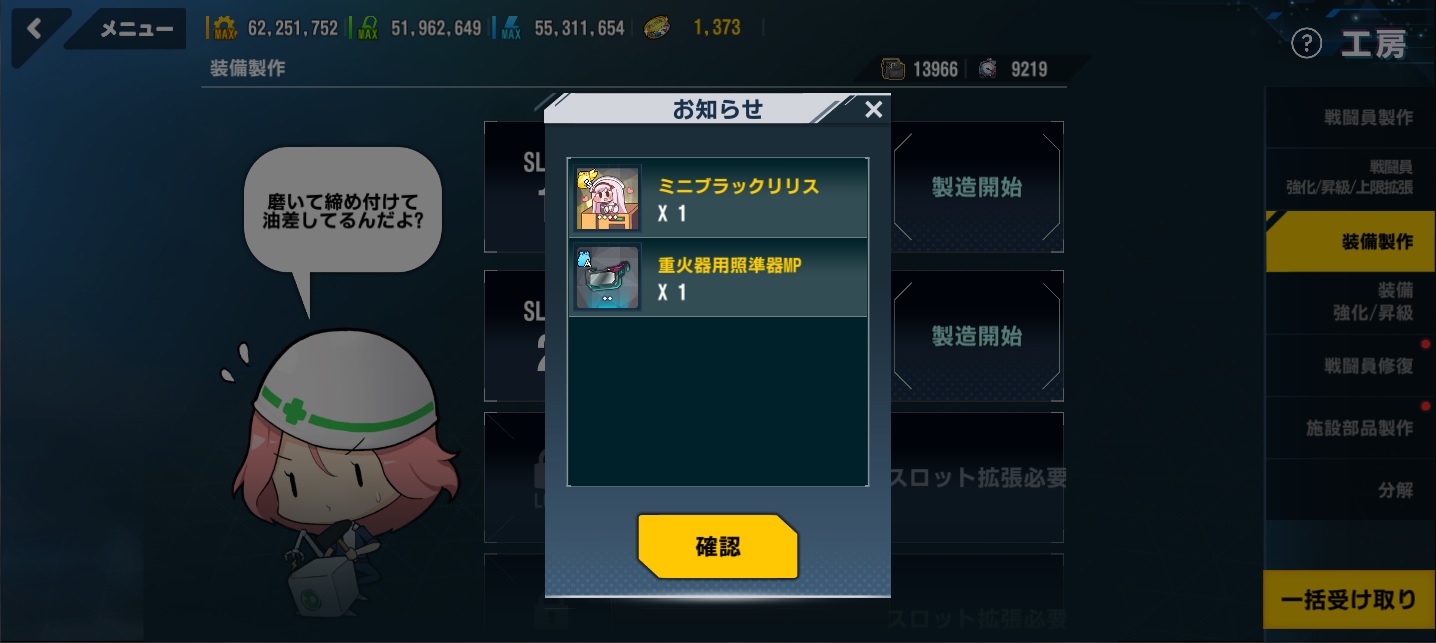Click the 一括受け取り button
Screen dimensions: 1436x643
[x=1350, y=599]
